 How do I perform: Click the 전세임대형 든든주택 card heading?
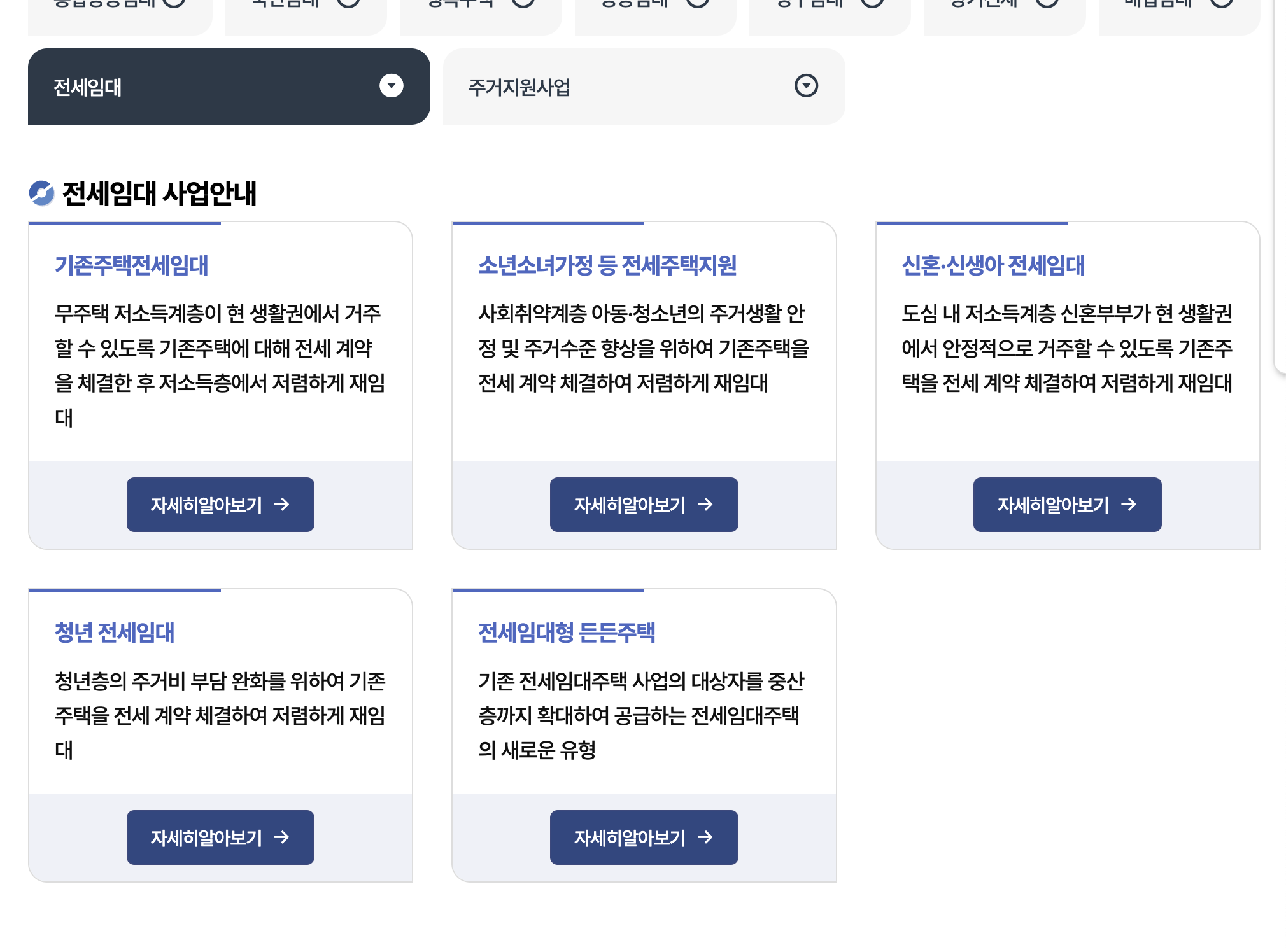(566, 633)
